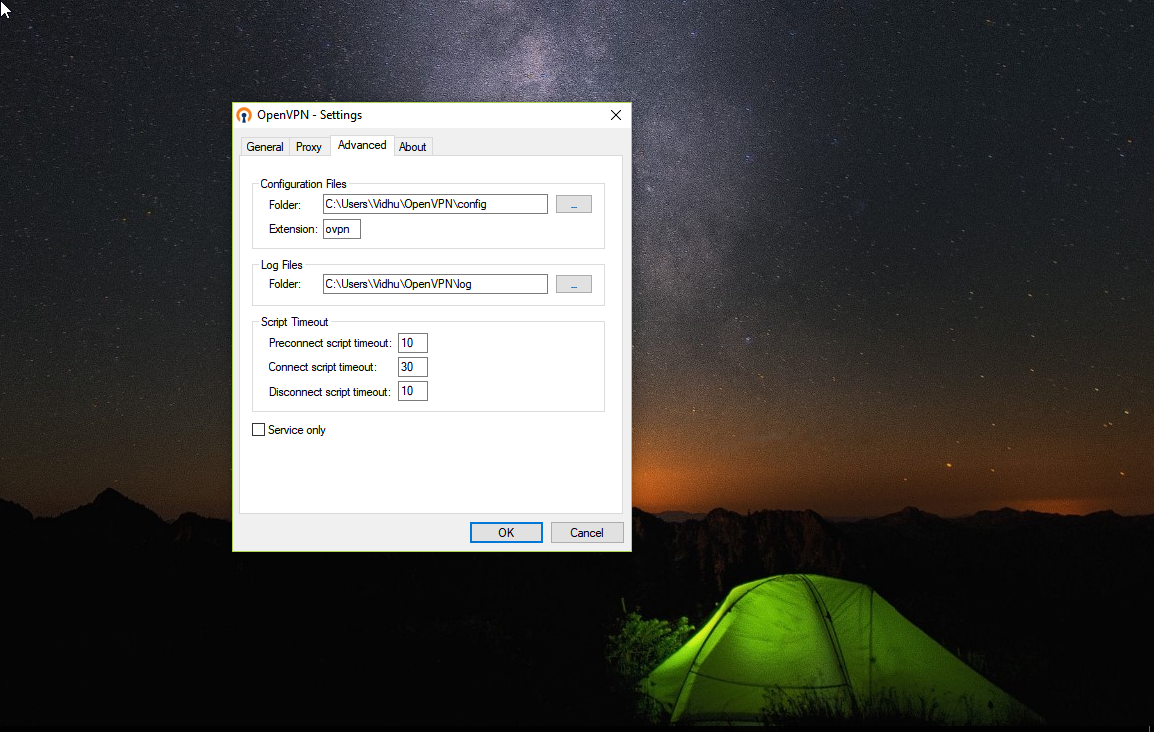Click the Extension field with ovpn
1154x732 pixels.
click(x=341, y=229)
